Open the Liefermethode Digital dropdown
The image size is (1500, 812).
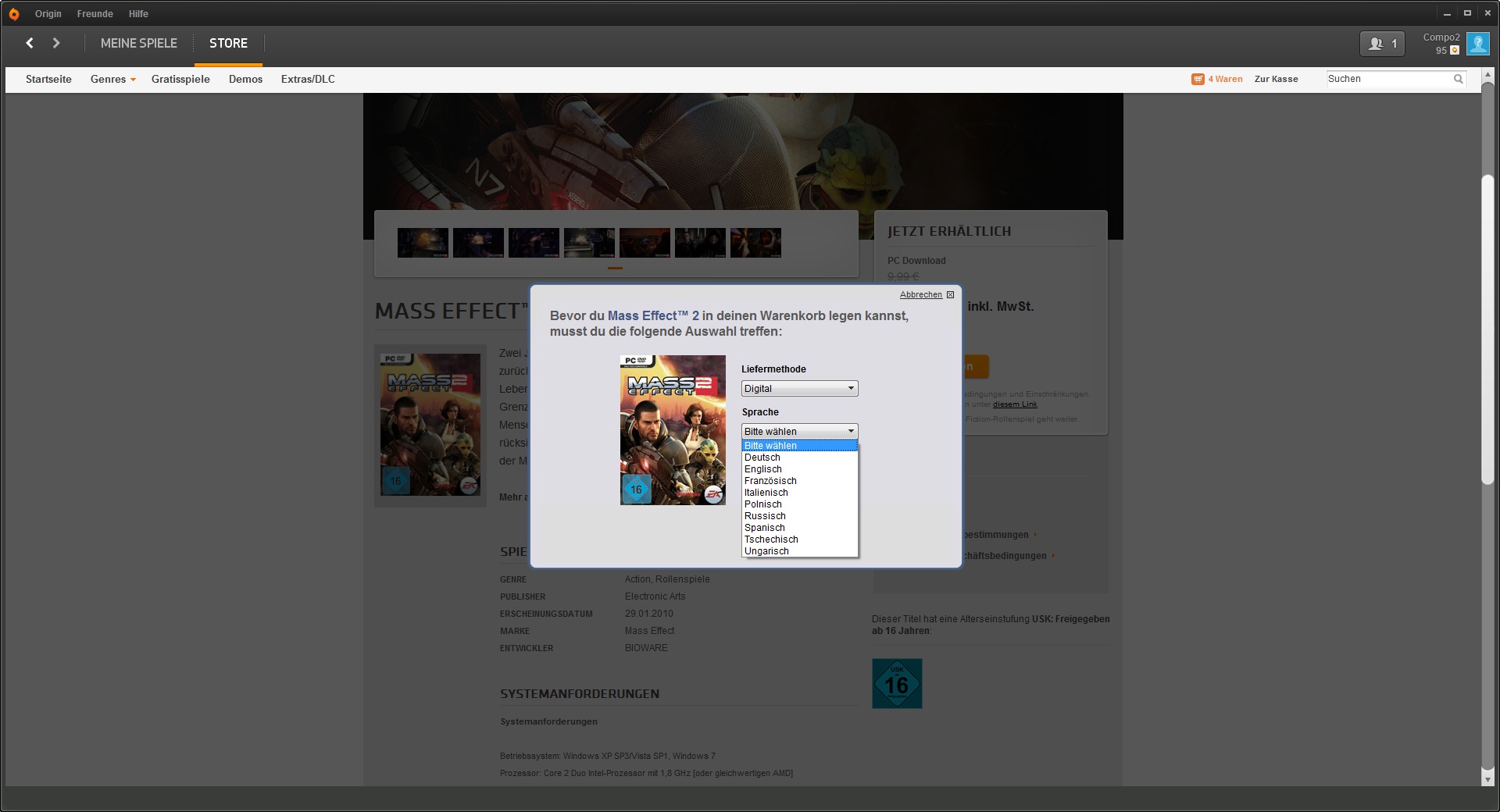(800, 388)
